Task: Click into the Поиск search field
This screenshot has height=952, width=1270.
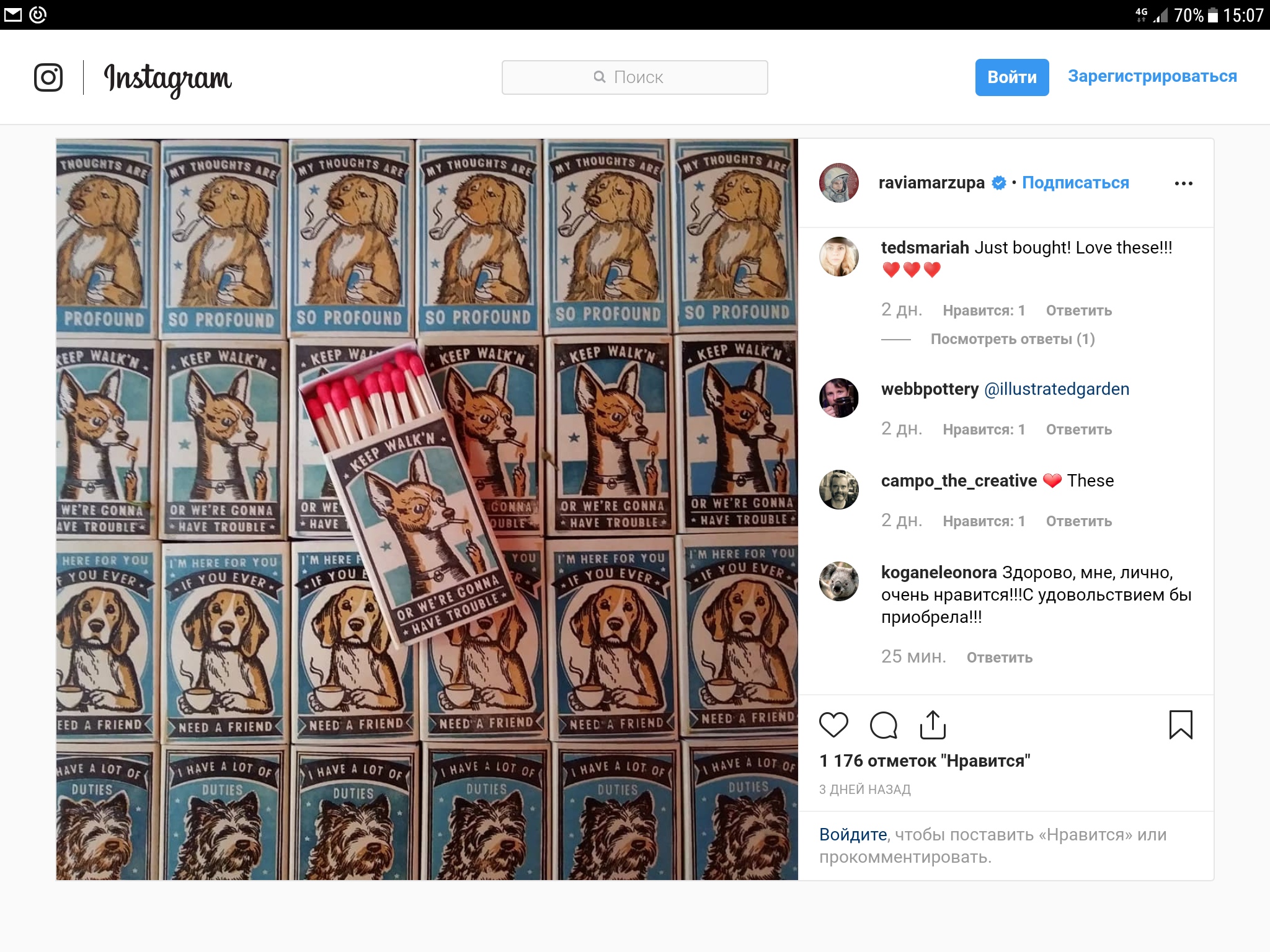Action: (x=635, y=77)
